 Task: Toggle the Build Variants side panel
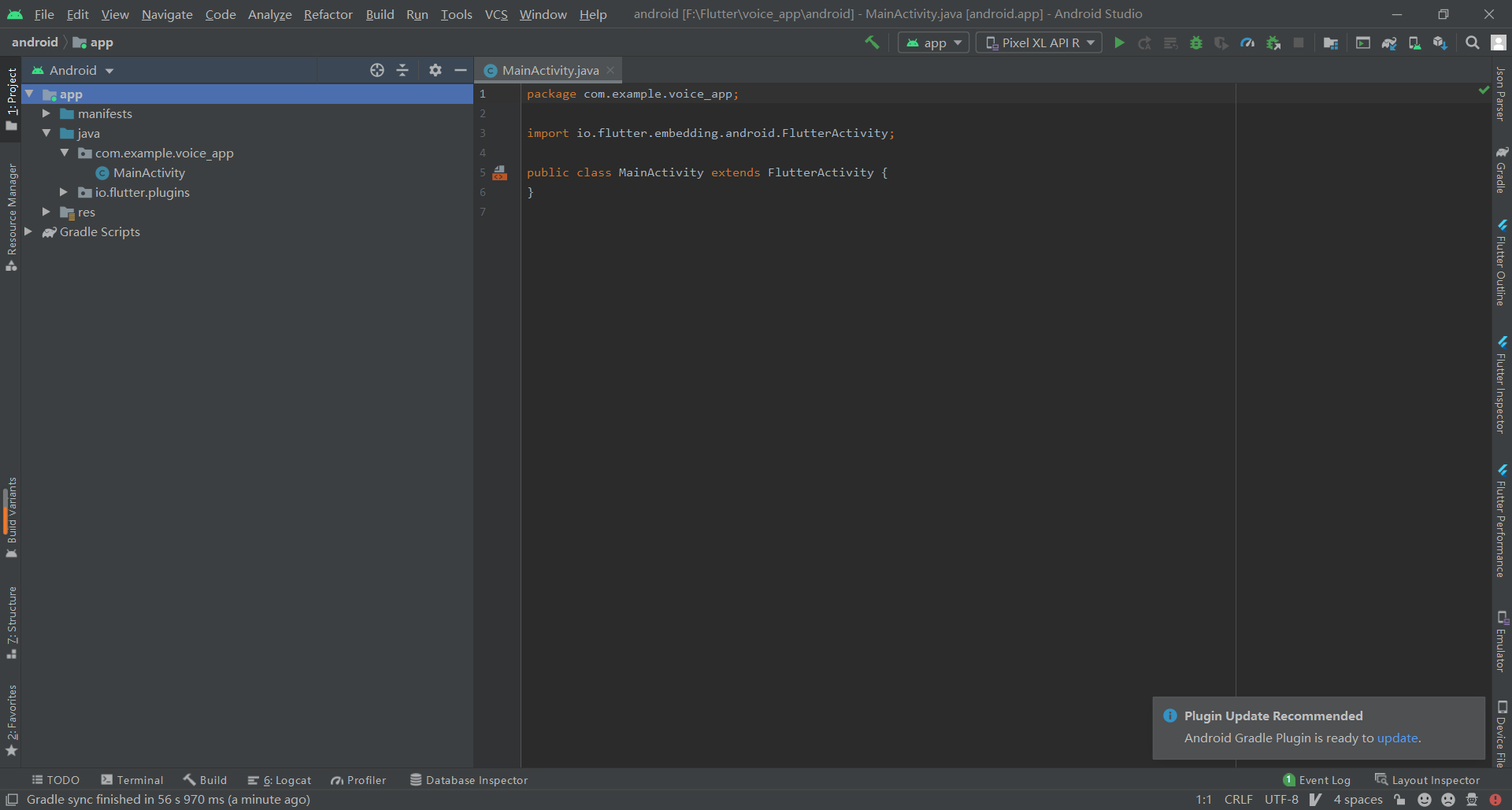tap(11, 517)
